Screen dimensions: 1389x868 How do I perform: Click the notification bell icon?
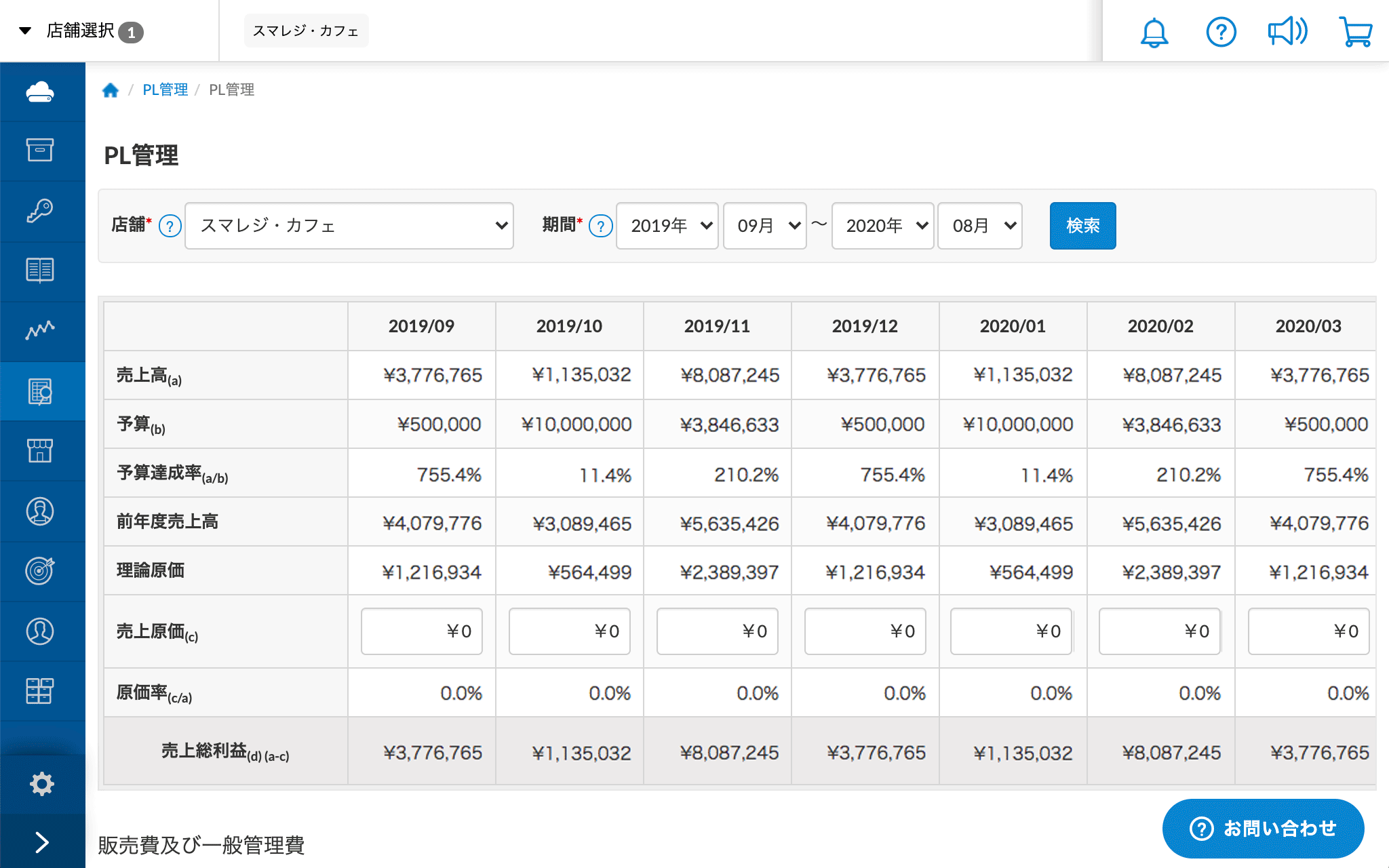(x=1154, y=32)
